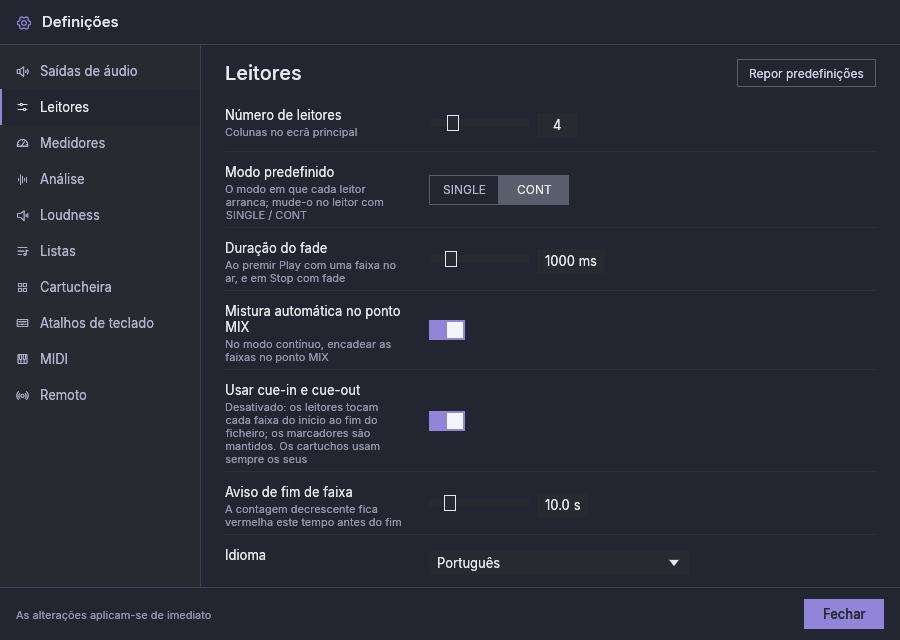Image resolution: width=900 pixels, height=640 pixels.
Task: Open the Análise settings
Action: 100,179
